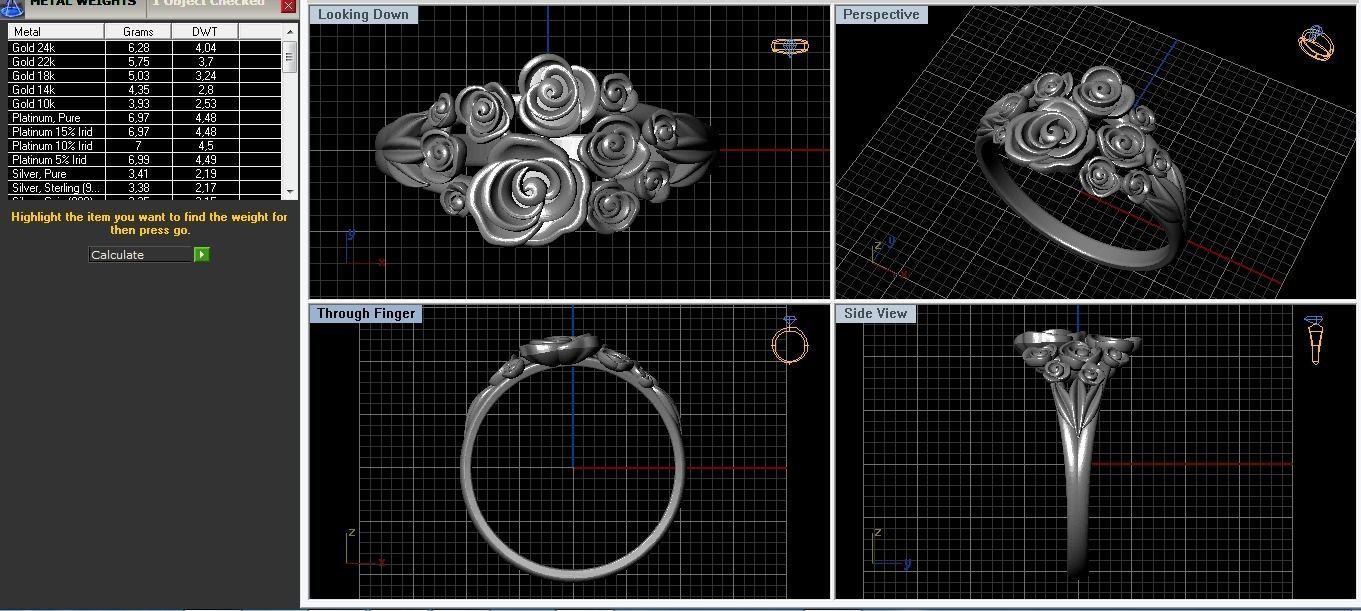Click the 3,24 DWT value for Gold 18k
This screenshot has width=1361, height=611.
point(205,76)
